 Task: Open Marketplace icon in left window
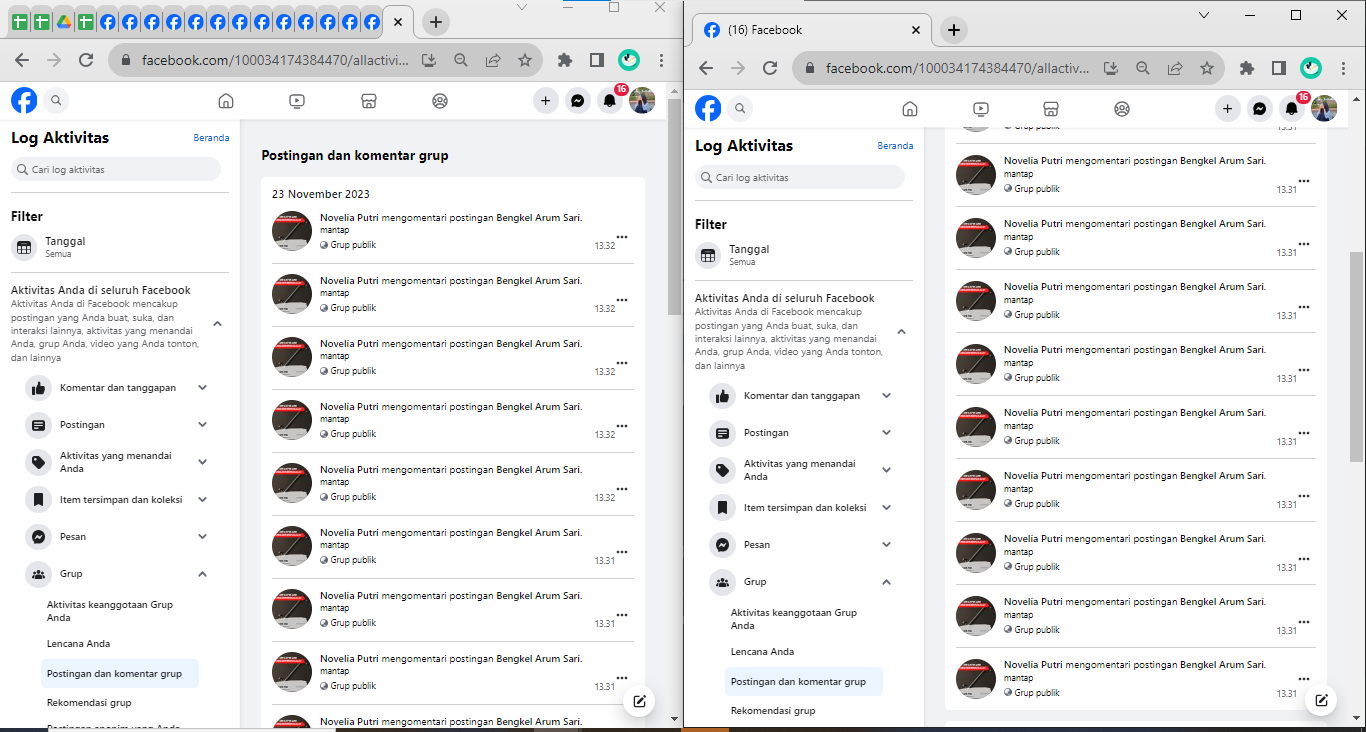click(368, 100)
